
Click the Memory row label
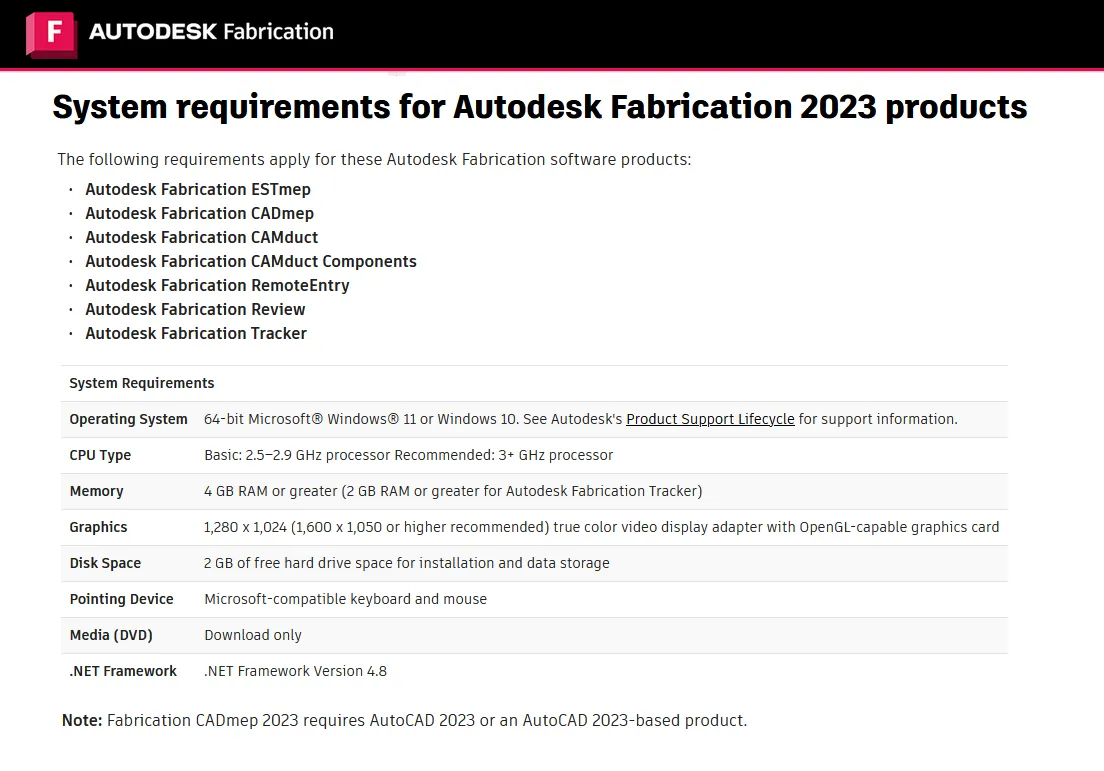(x=96, y=491)
